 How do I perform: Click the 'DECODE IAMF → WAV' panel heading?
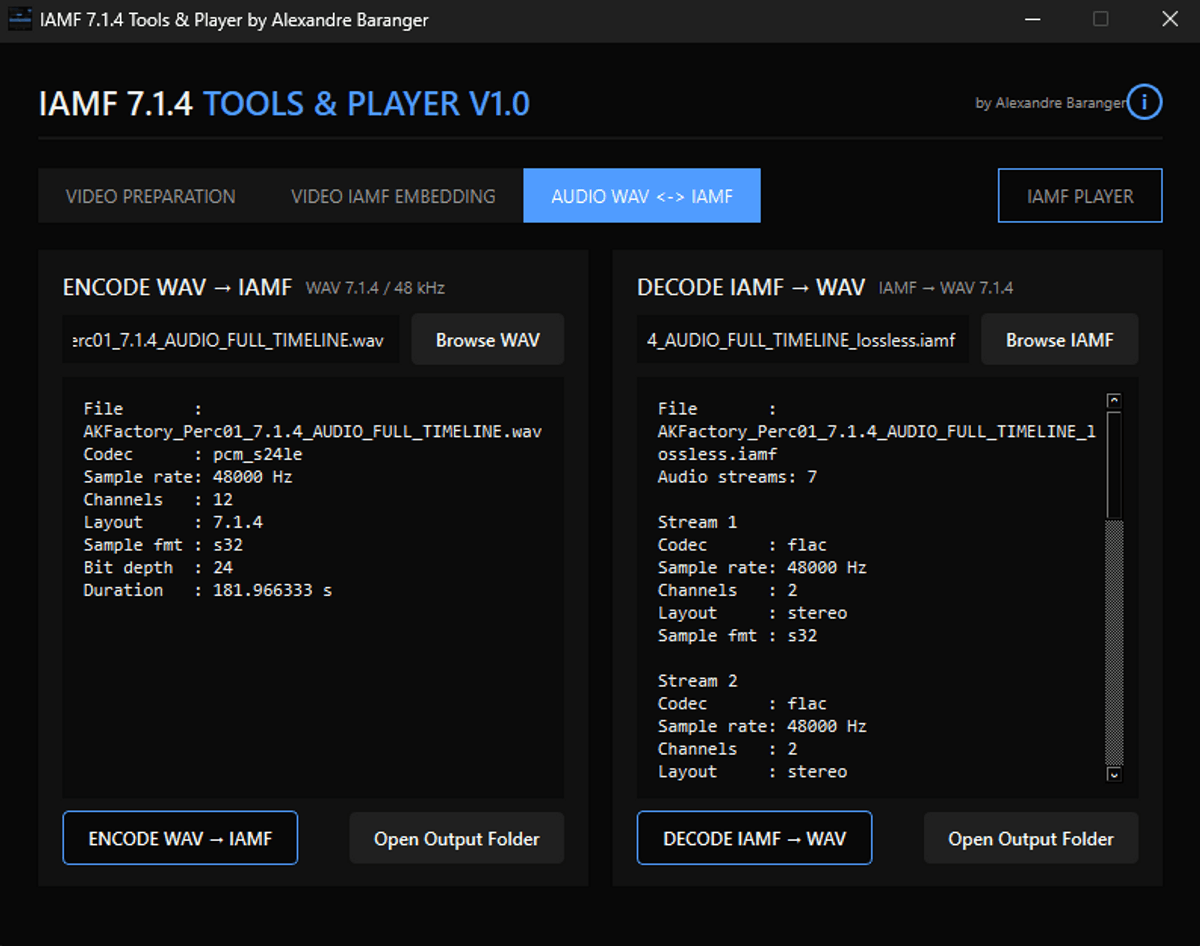pyautogui.click(x=751, y=288)
